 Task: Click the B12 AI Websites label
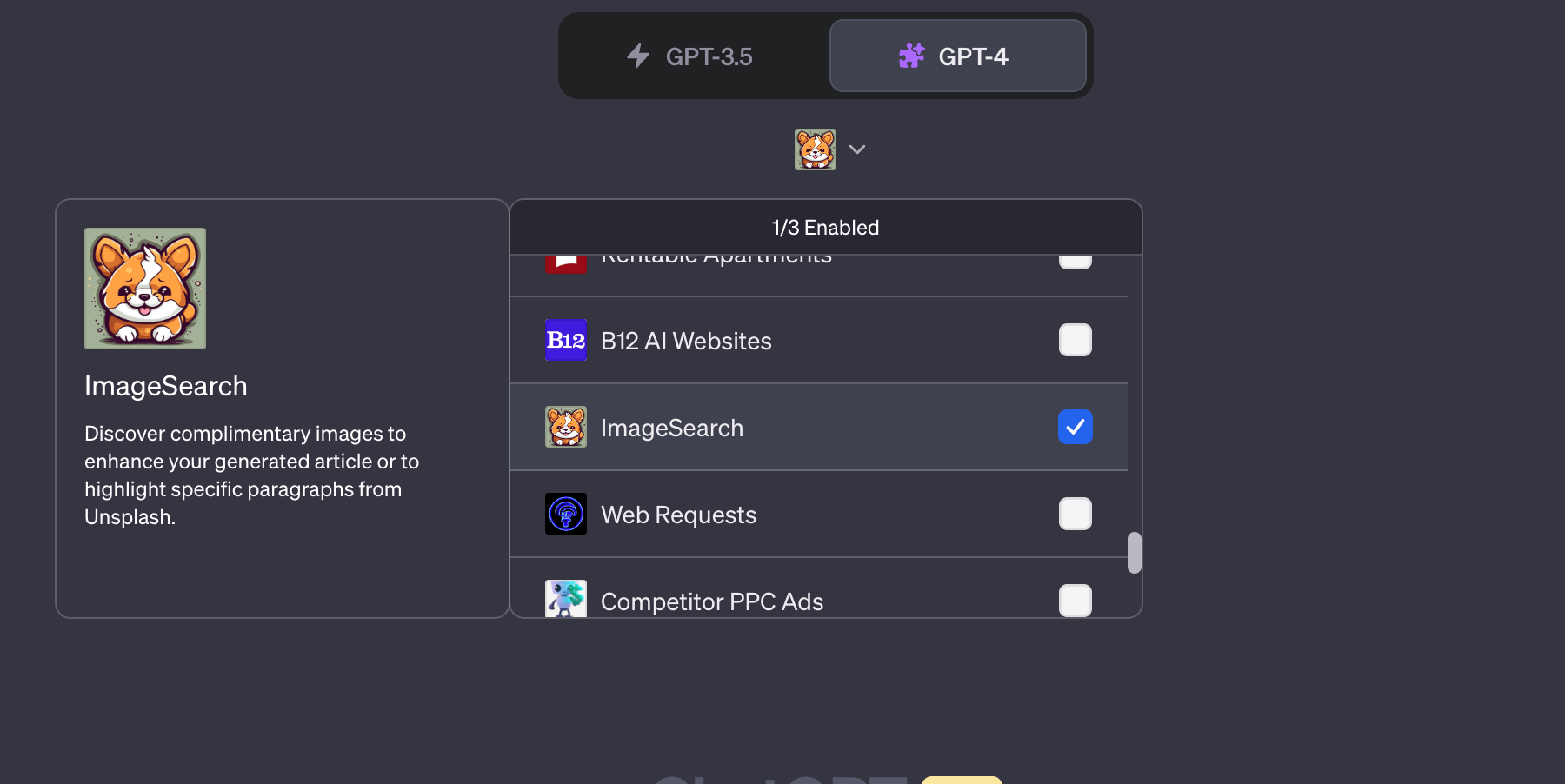[x=686, y=341]
